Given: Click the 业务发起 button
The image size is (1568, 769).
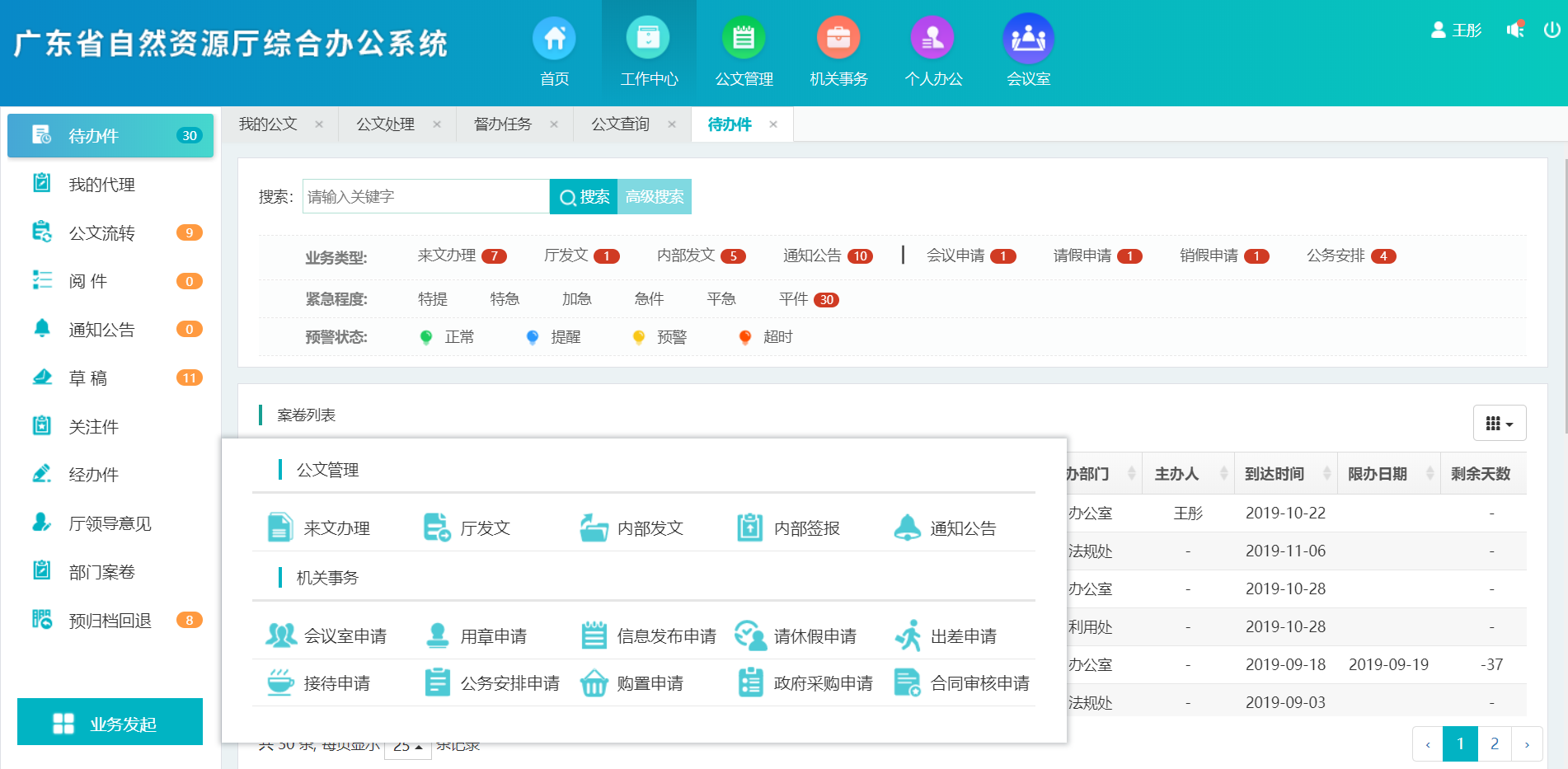Looking at the screenshot, I should (x=110, y=723).
